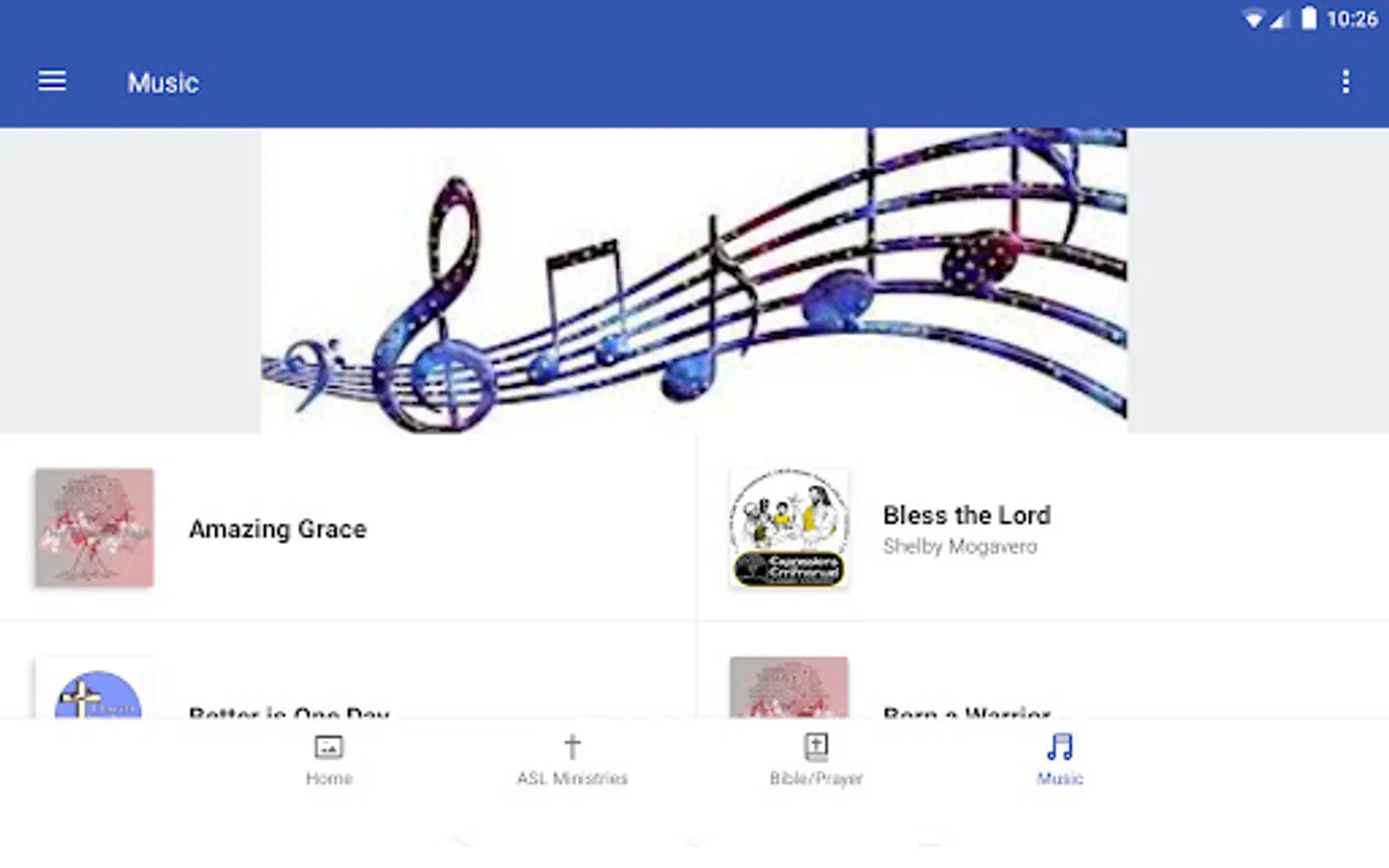Viewport: 1389px width, 868px height.
Task: Tap the Bible/Prayer book icon
Action: pyautogui.click(x=816, y=746)
